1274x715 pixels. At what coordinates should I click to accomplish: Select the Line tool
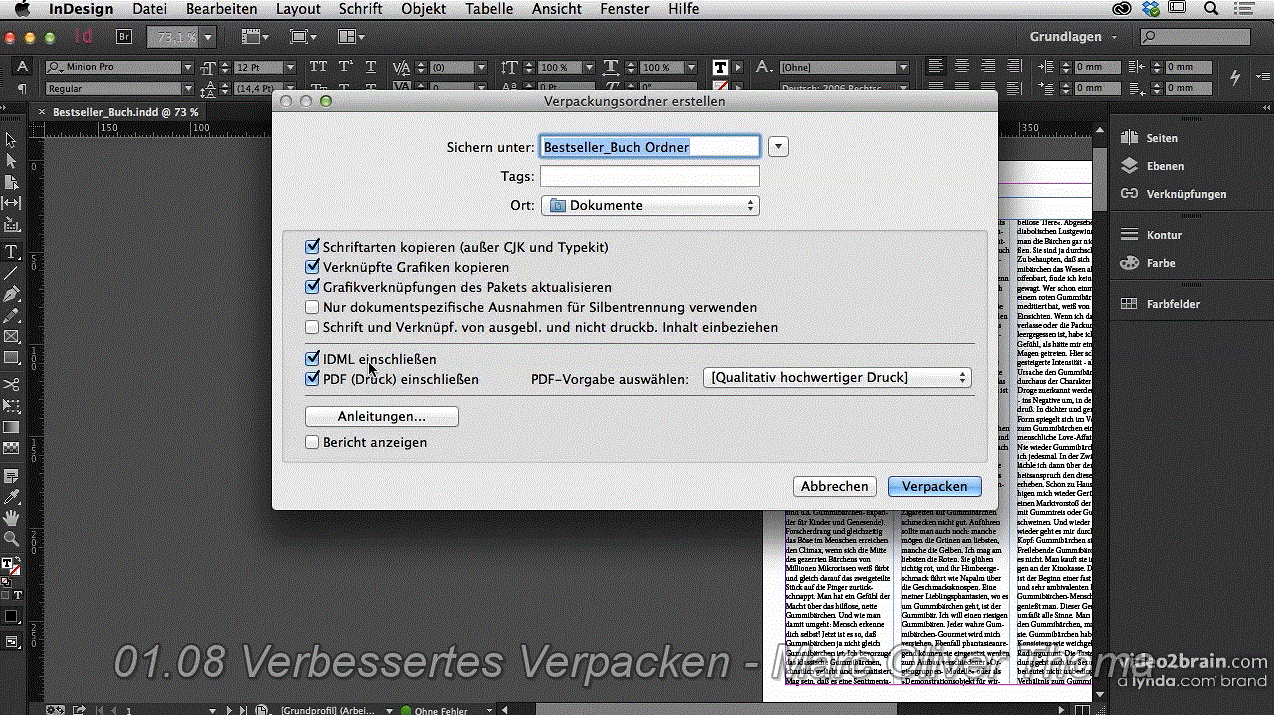tap(12, 272)
